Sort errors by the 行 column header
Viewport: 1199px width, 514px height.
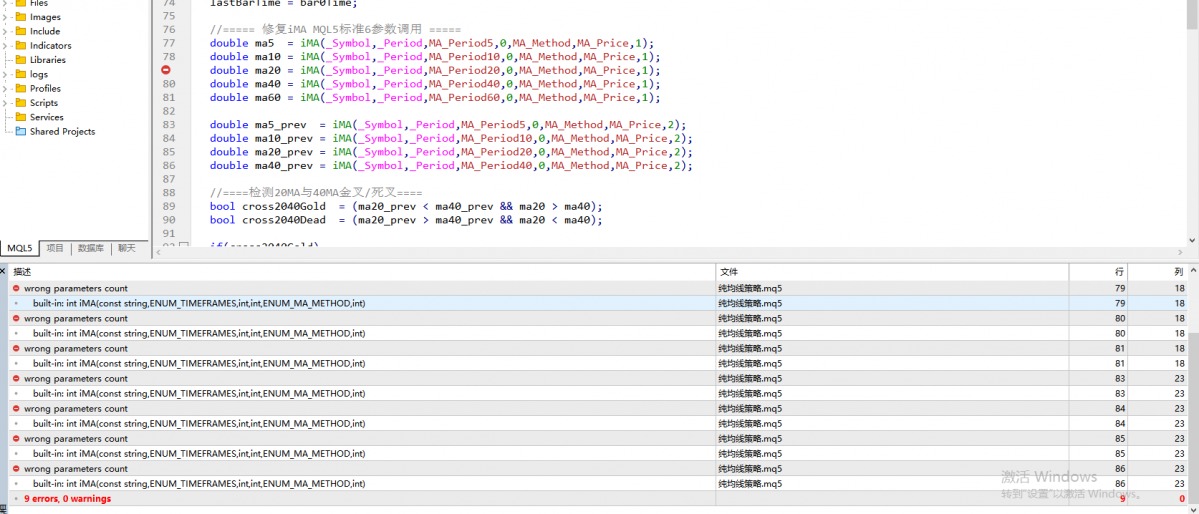(1098, 272)
